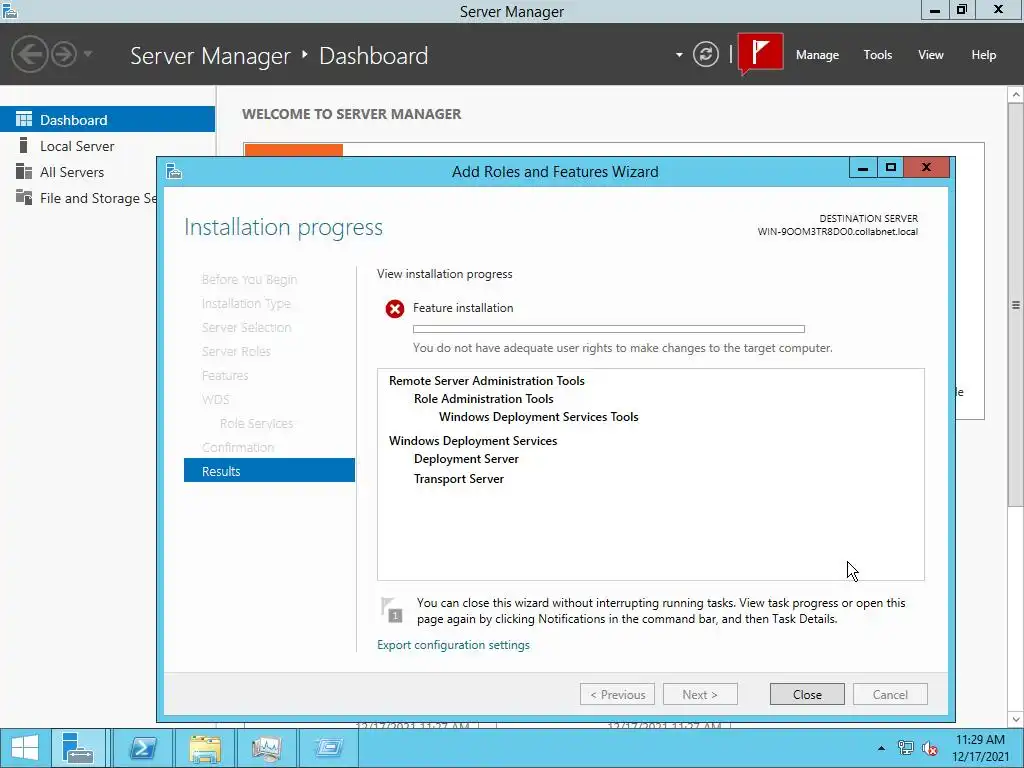Open navigation history dropdown arrow
This screenshot has width=1024, height=768.
pos(88,54)
